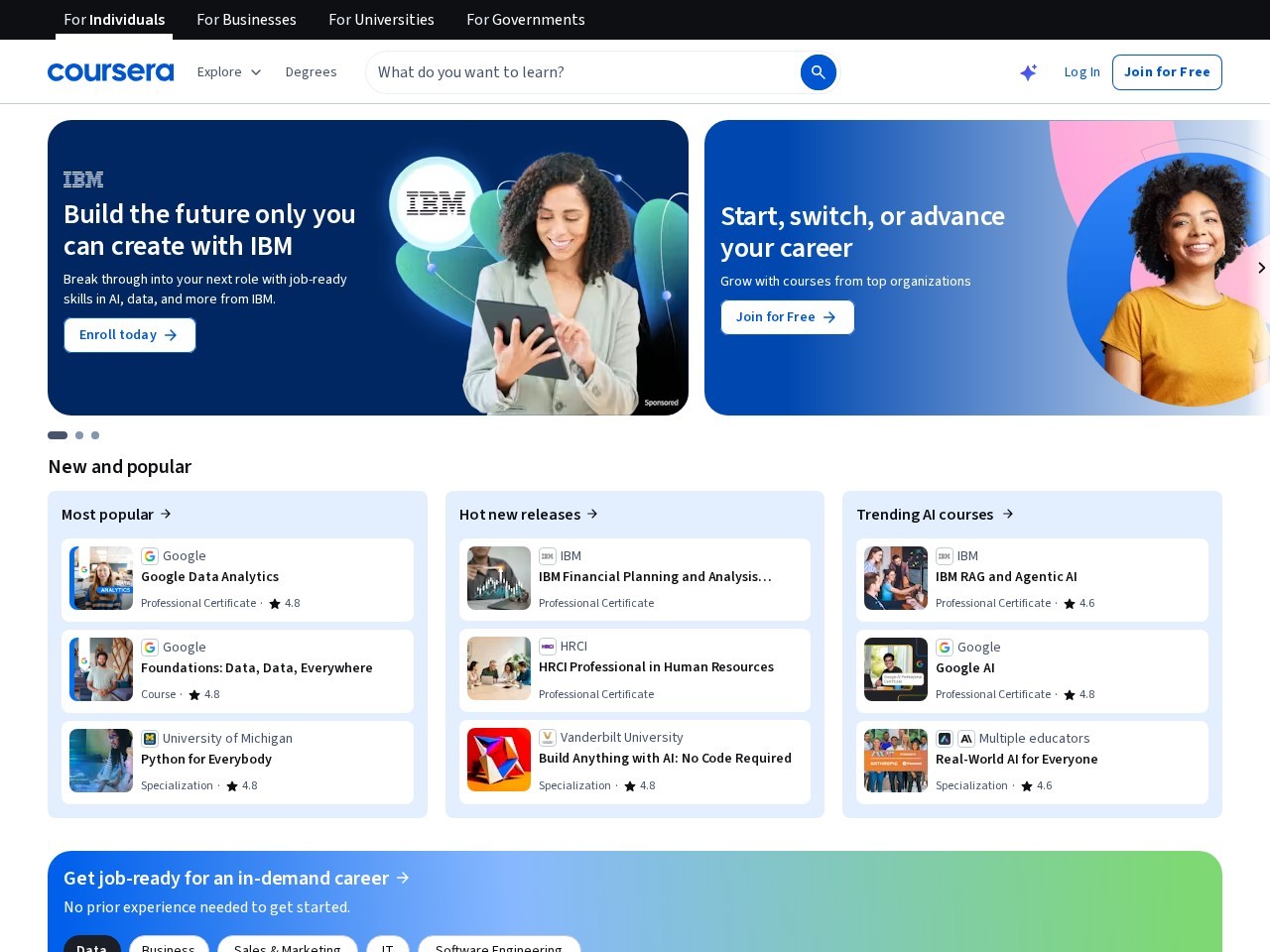Click banner Join for Free button
This screenshot has height=952, width=1270.
(787, 317)
